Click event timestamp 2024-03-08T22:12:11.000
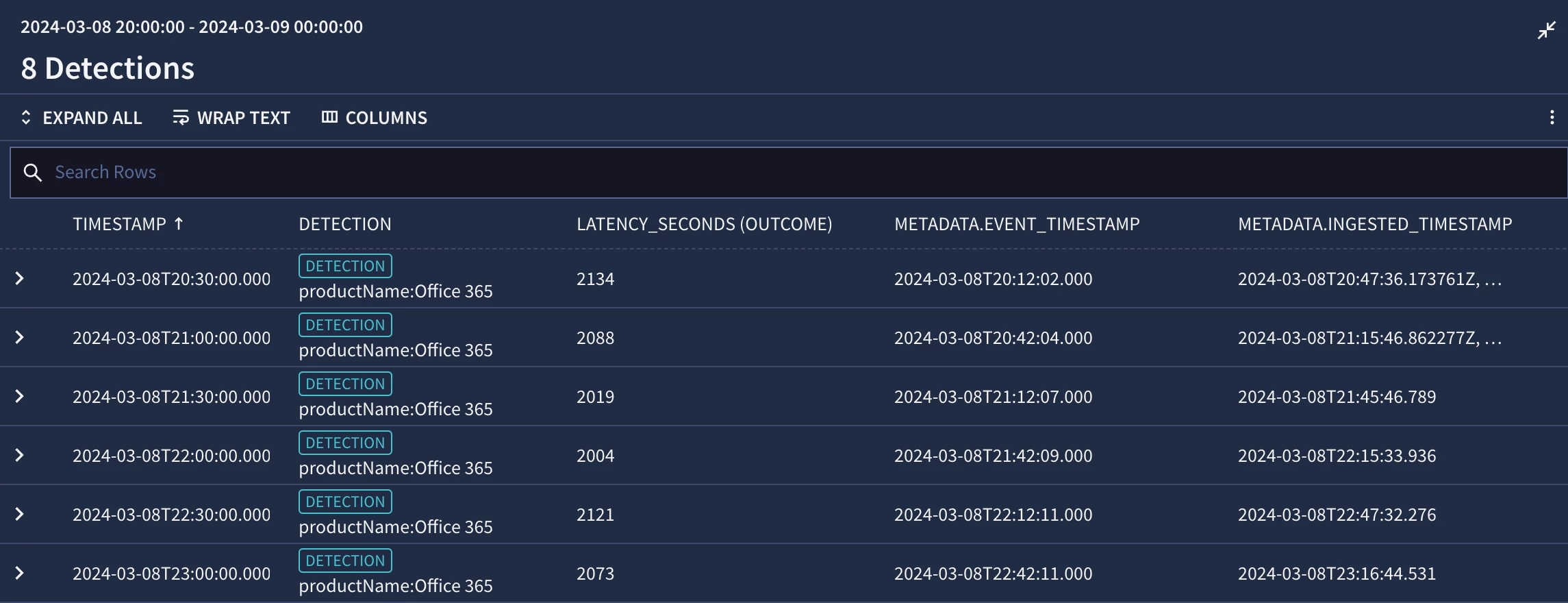The height and width of the screenshot is (603, 1568). pos(993,515)
